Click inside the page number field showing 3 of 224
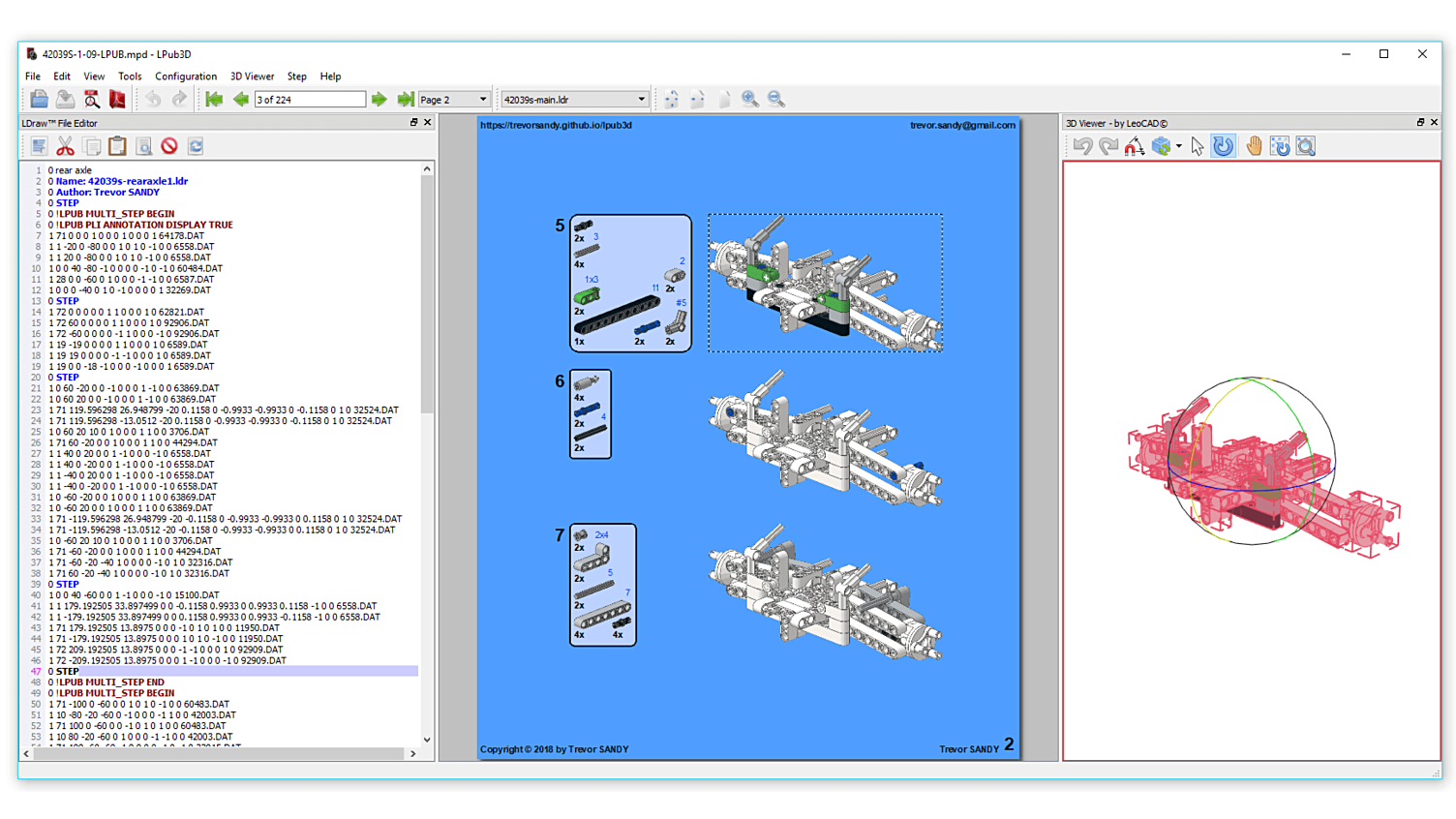1456x819 pixels. coord(310,99)
